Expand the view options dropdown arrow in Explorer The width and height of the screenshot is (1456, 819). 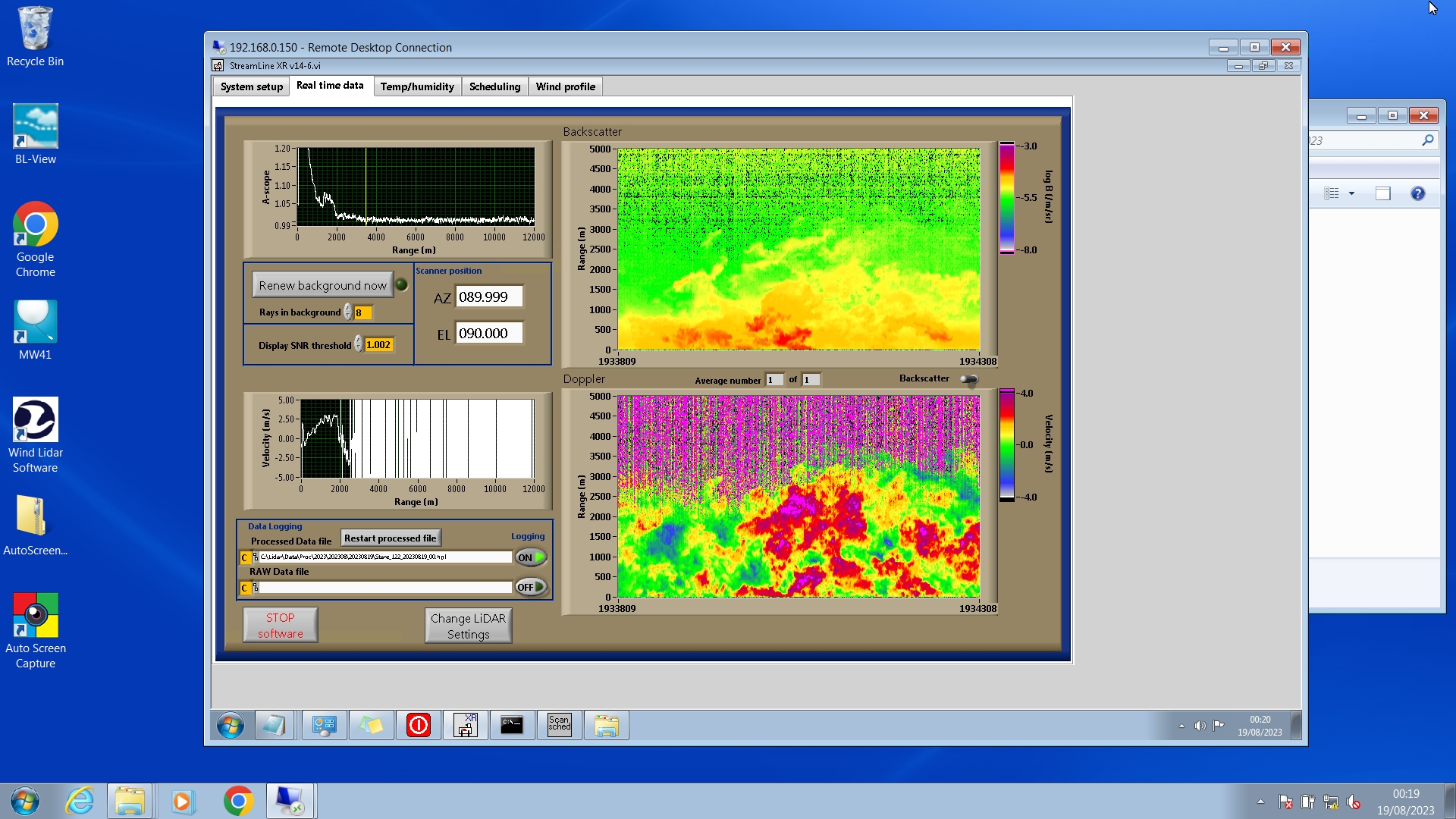point(1351,193)
